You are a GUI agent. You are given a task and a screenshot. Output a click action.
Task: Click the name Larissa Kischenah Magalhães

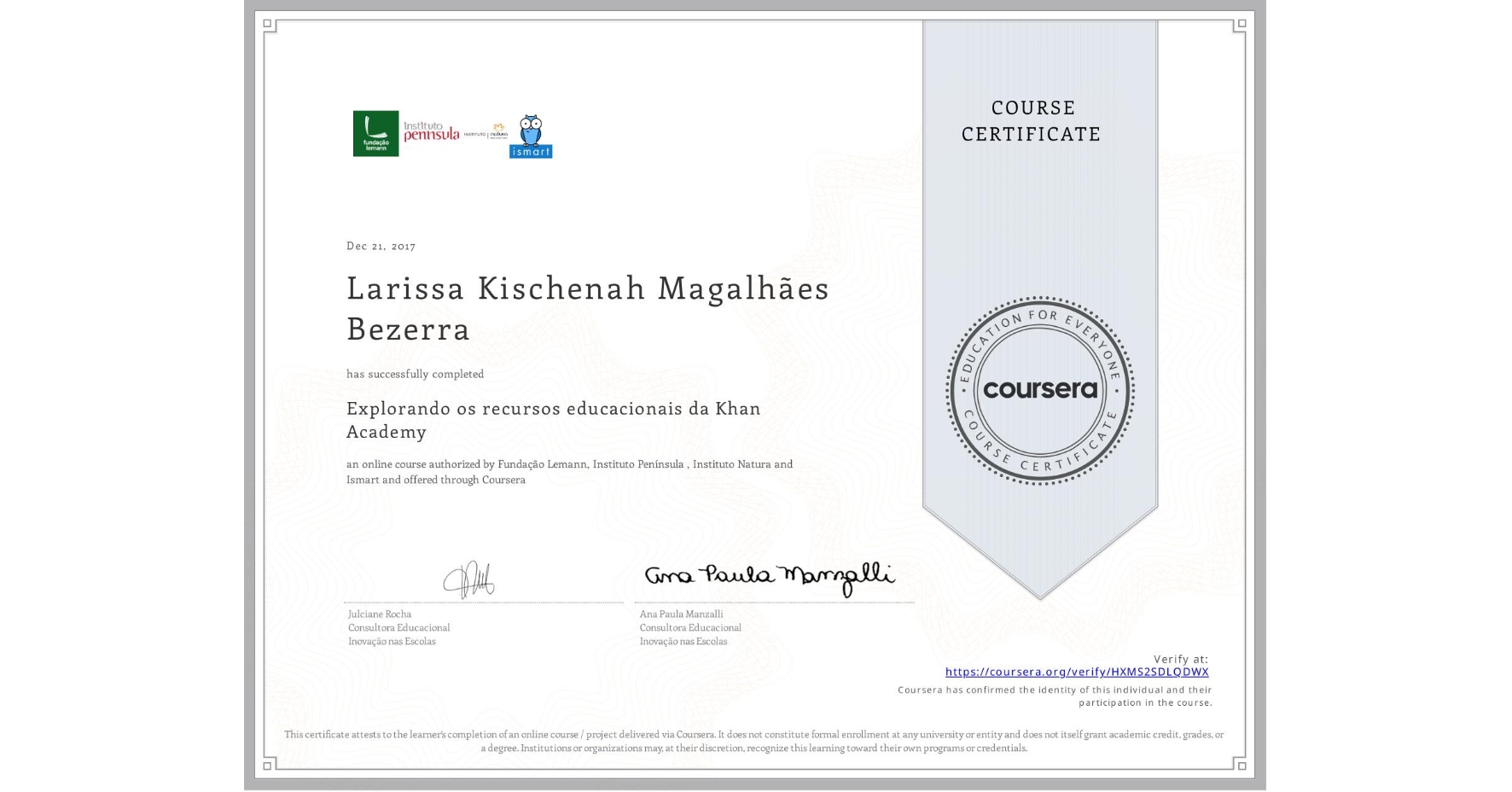coord(588,288)
